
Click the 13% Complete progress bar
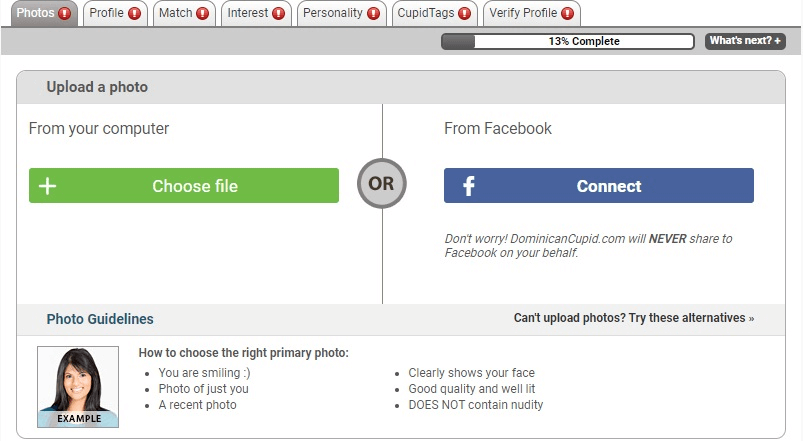(x=567, y=41)
